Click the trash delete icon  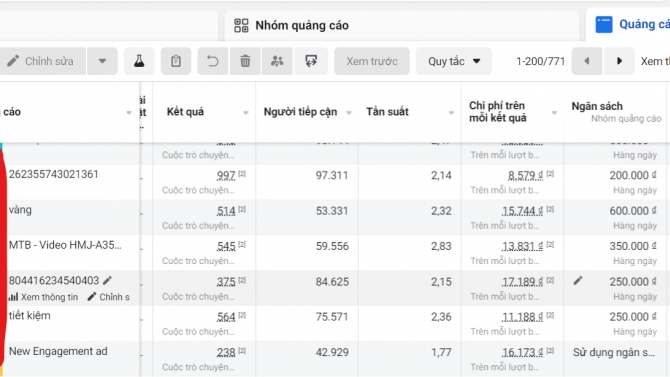245,61
